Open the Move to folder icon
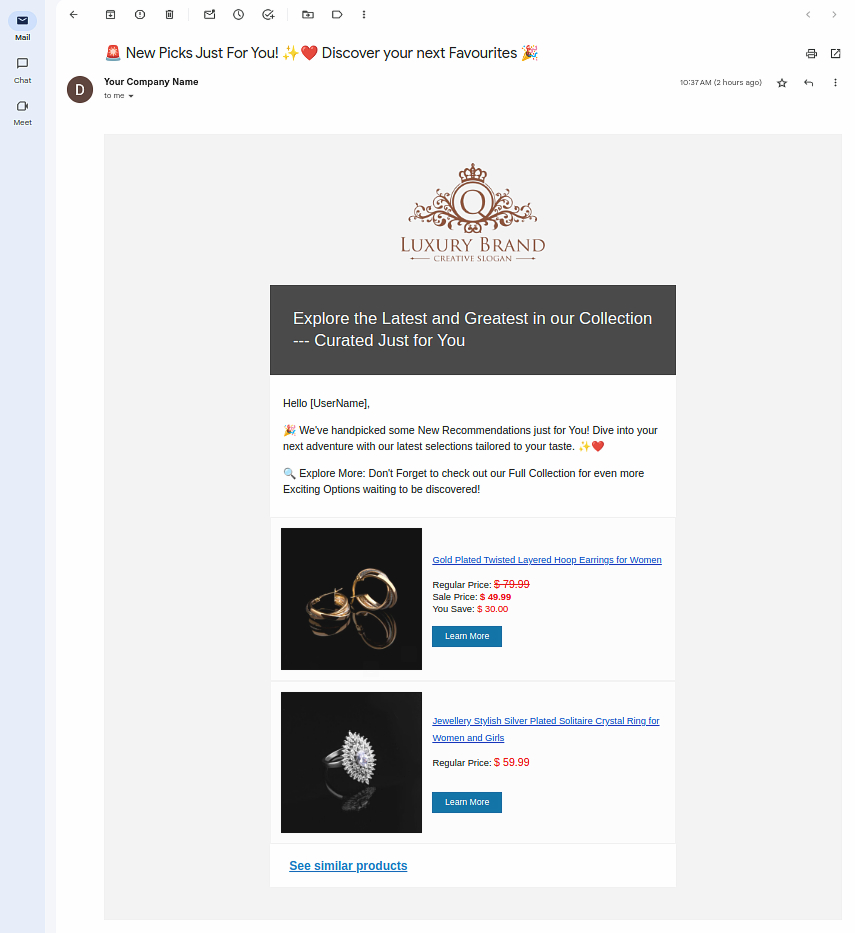 (308, 14)
